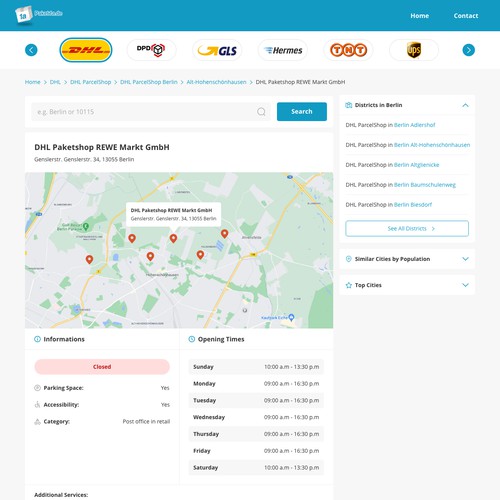Click the REWE Markt map tooltip
This screenshot has height=500, width=500.
click(x=173, y=214)
